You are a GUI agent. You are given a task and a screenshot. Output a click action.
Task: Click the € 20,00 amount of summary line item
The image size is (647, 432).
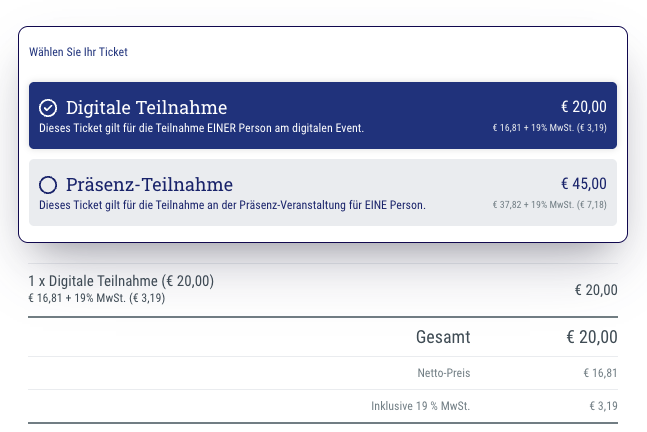click(x=595, y=290)
